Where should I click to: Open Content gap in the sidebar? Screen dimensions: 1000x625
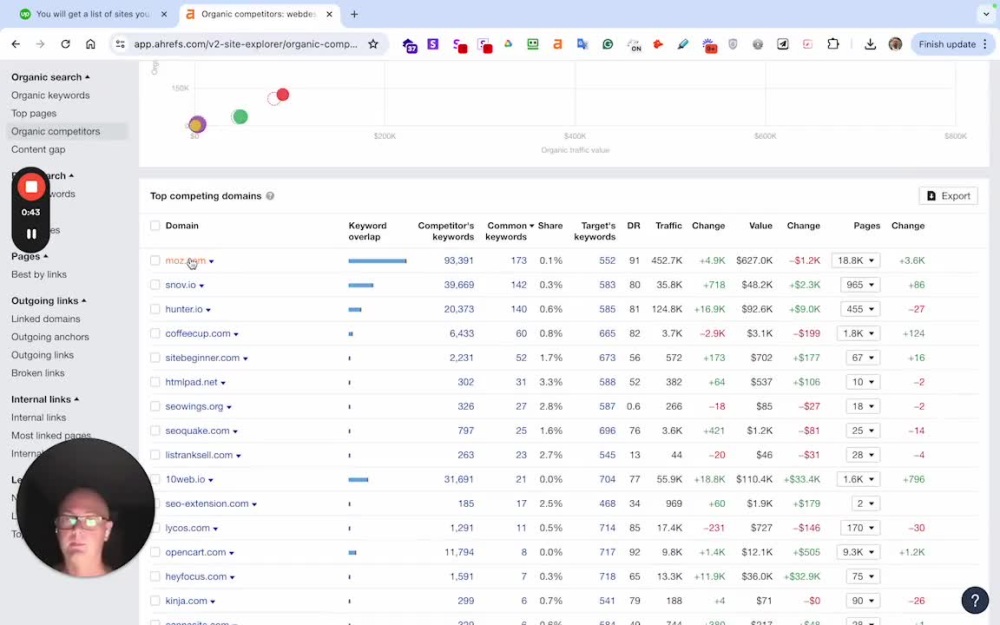point(38,149)
